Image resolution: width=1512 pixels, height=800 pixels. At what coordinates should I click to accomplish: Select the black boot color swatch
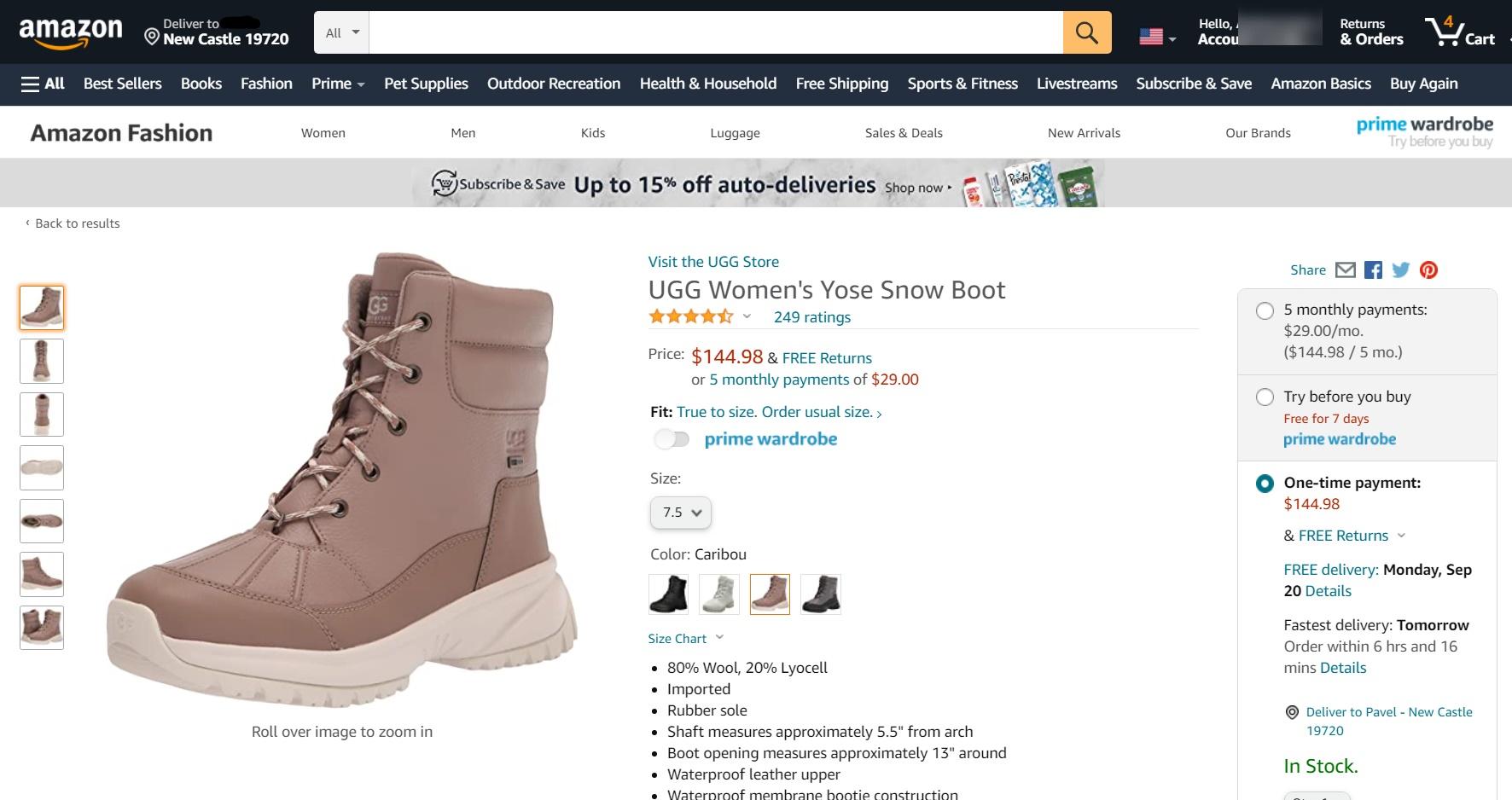tap(668, 594)
